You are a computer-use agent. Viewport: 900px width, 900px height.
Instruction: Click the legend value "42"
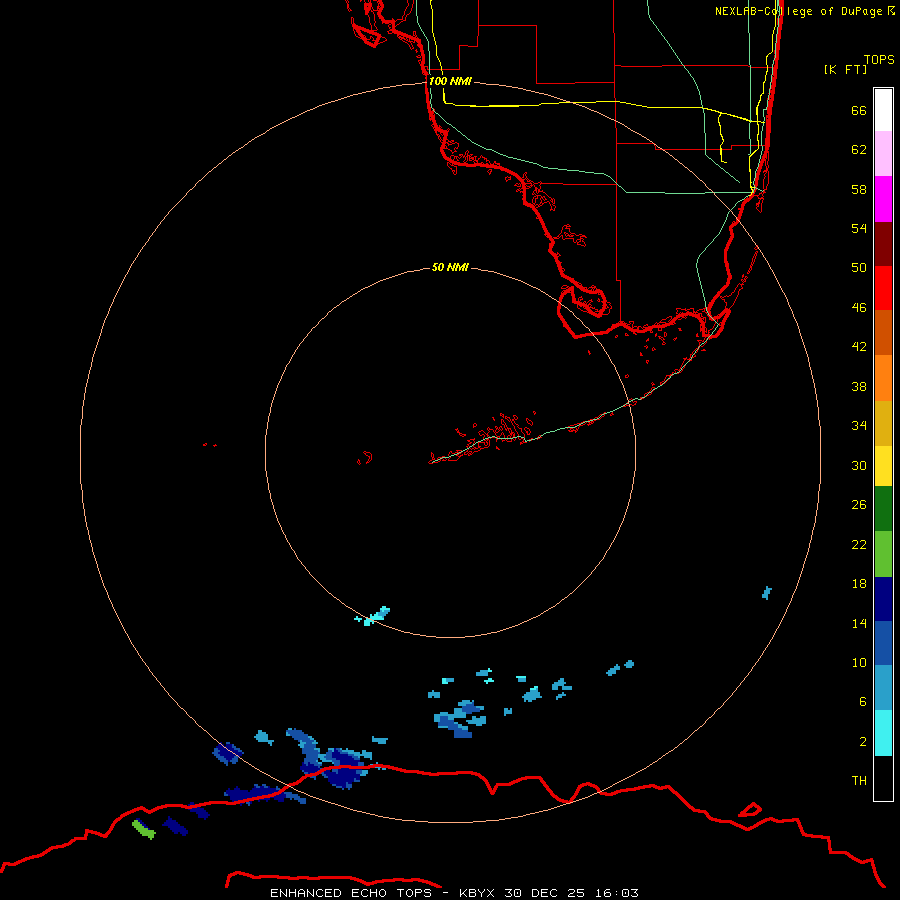coord(859,347)
